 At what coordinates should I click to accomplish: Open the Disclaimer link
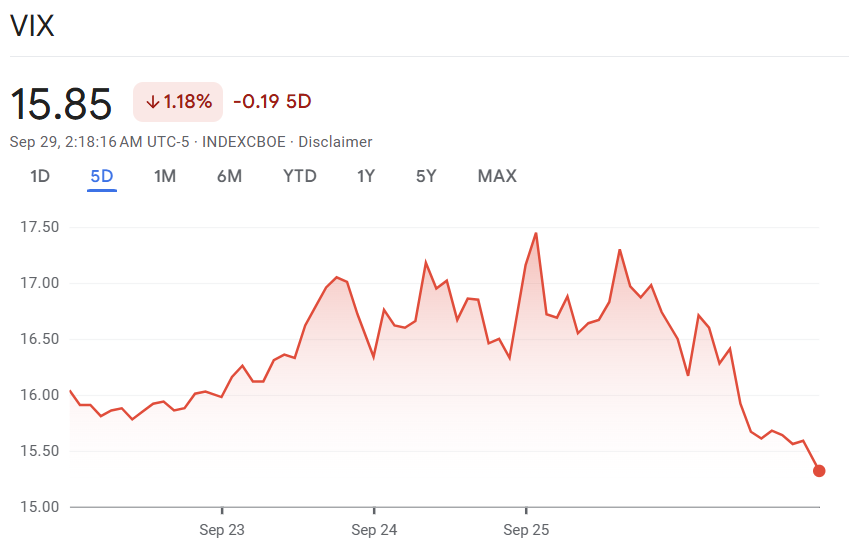(x=335, y=142)
